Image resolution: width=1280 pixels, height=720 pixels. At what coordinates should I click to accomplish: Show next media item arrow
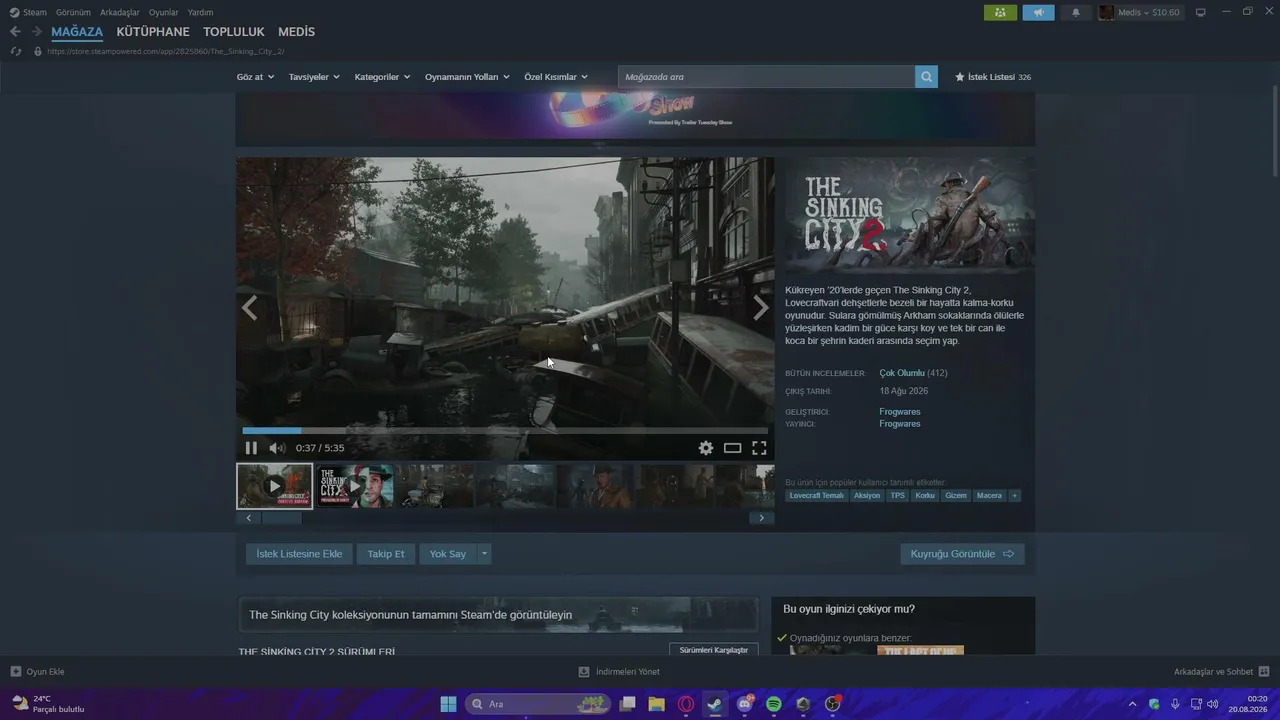pyautogui.click(x=761, y=308)
